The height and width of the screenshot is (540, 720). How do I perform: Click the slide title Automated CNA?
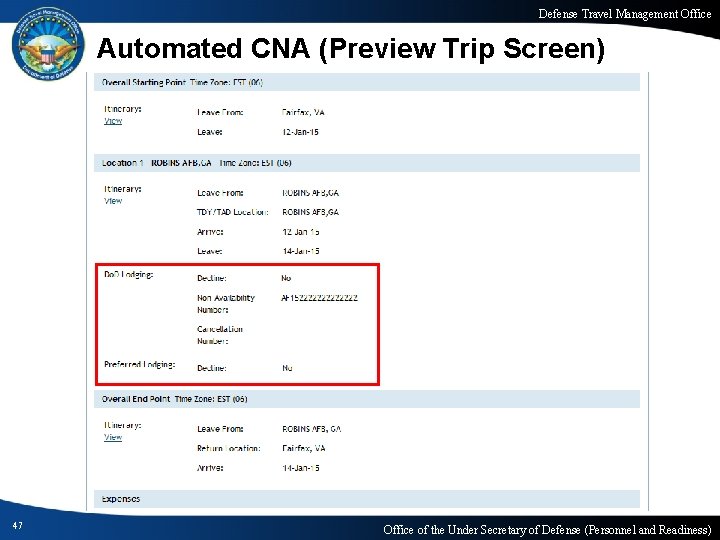point(350,48)
